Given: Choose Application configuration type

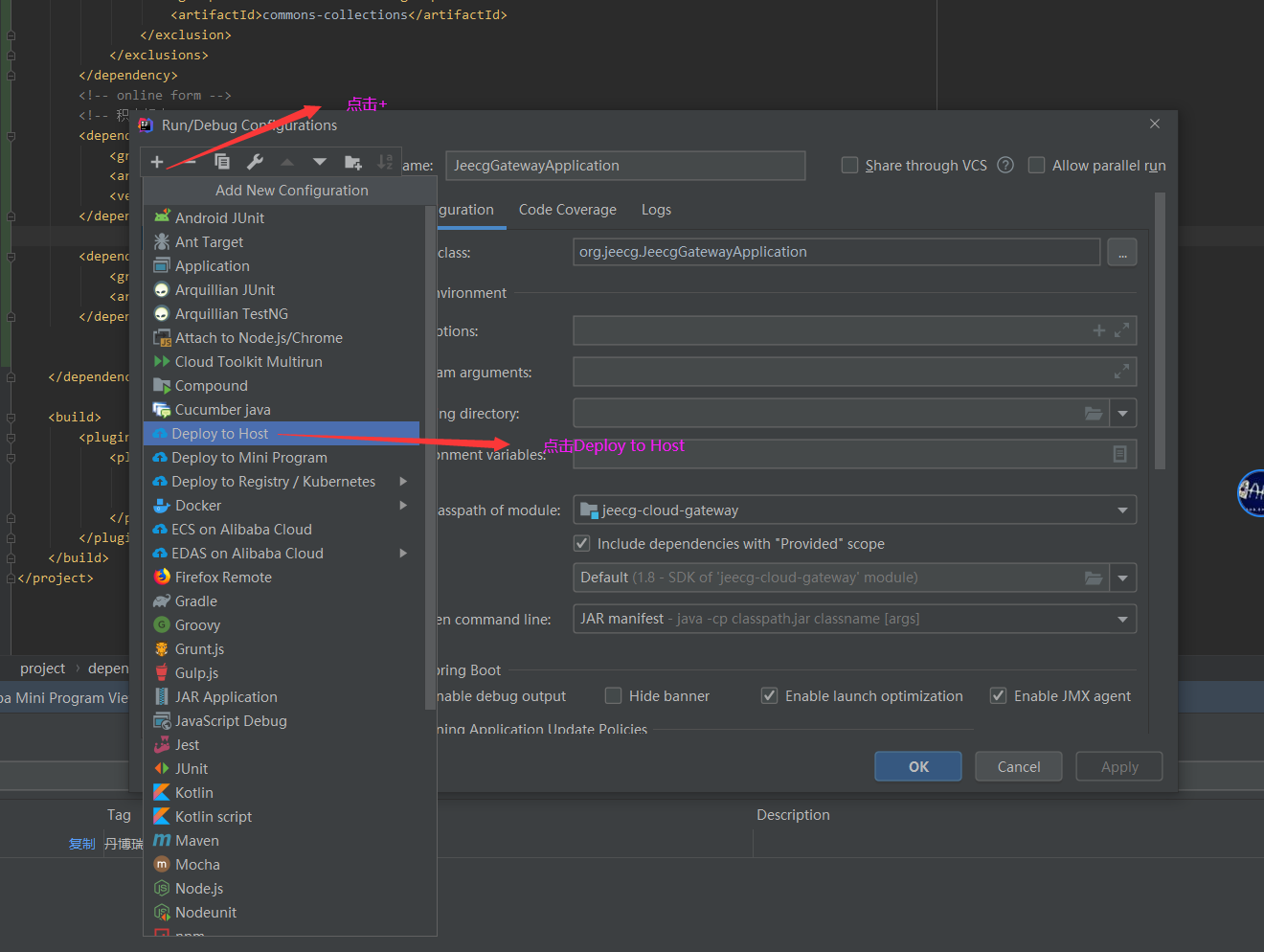Looking at the screenshot, I should [x=282, y=265].
